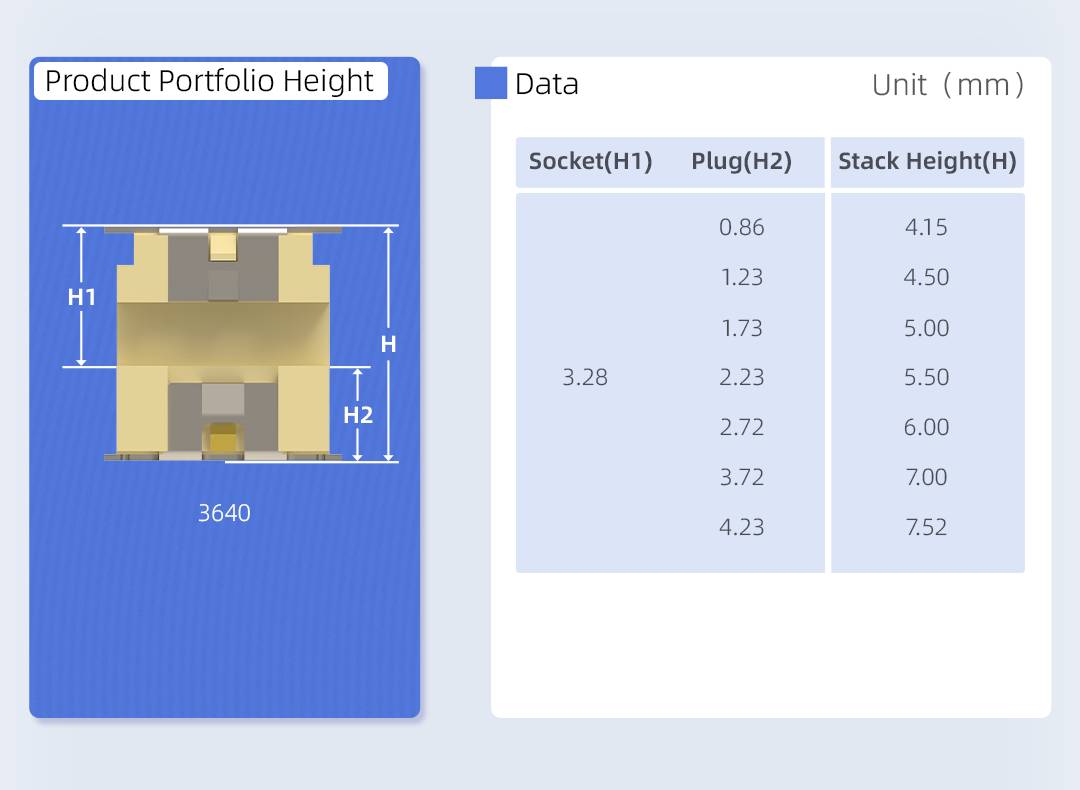The width and height of the screenshot is (1080, 790).
Task: Click the blue square beside Data heading
Action: [x=491, y=83]
